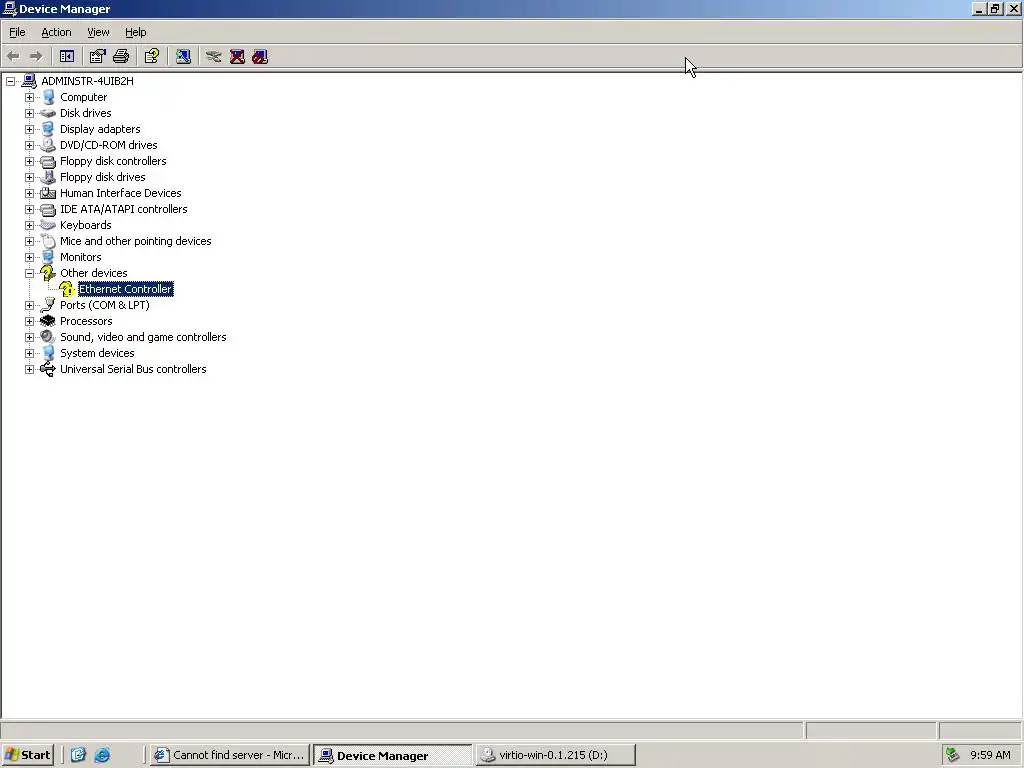Expand the IDE ATA/ATAPI controllers category
The width and height of the screenshot is (1024, 768).
coord(29,209)
